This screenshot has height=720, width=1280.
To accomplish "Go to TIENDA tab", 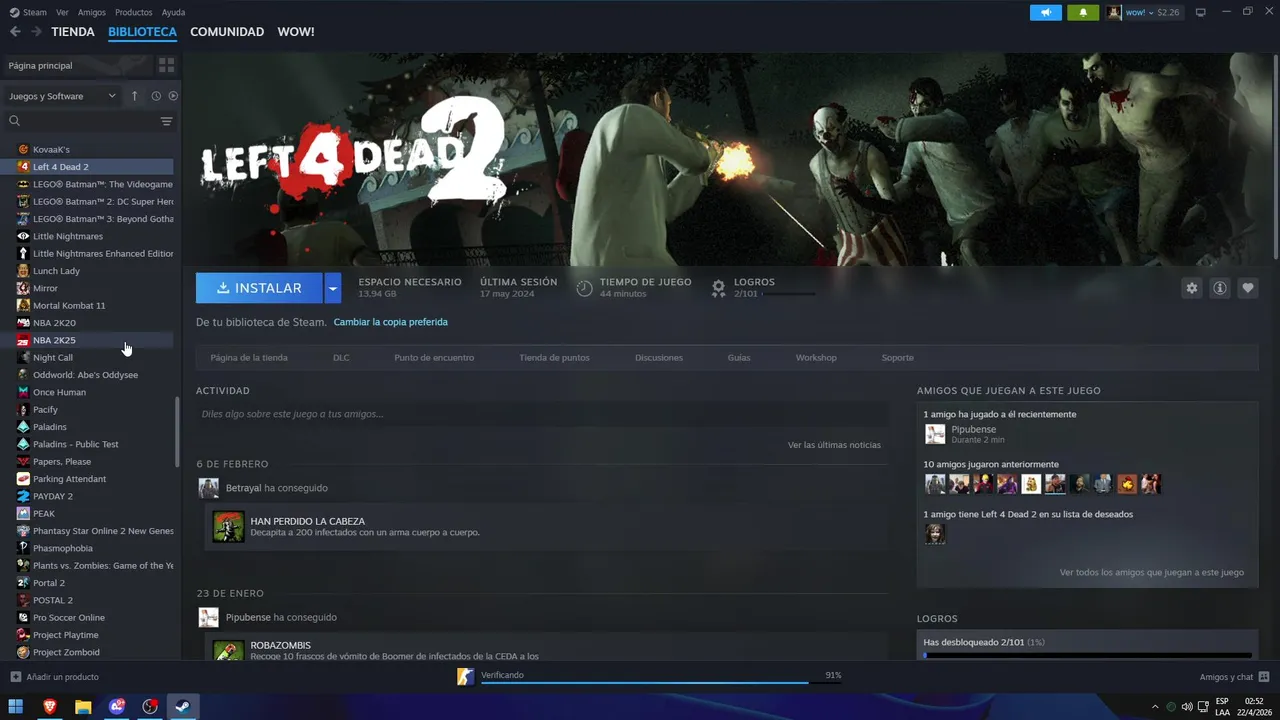I will coord(73,32).
